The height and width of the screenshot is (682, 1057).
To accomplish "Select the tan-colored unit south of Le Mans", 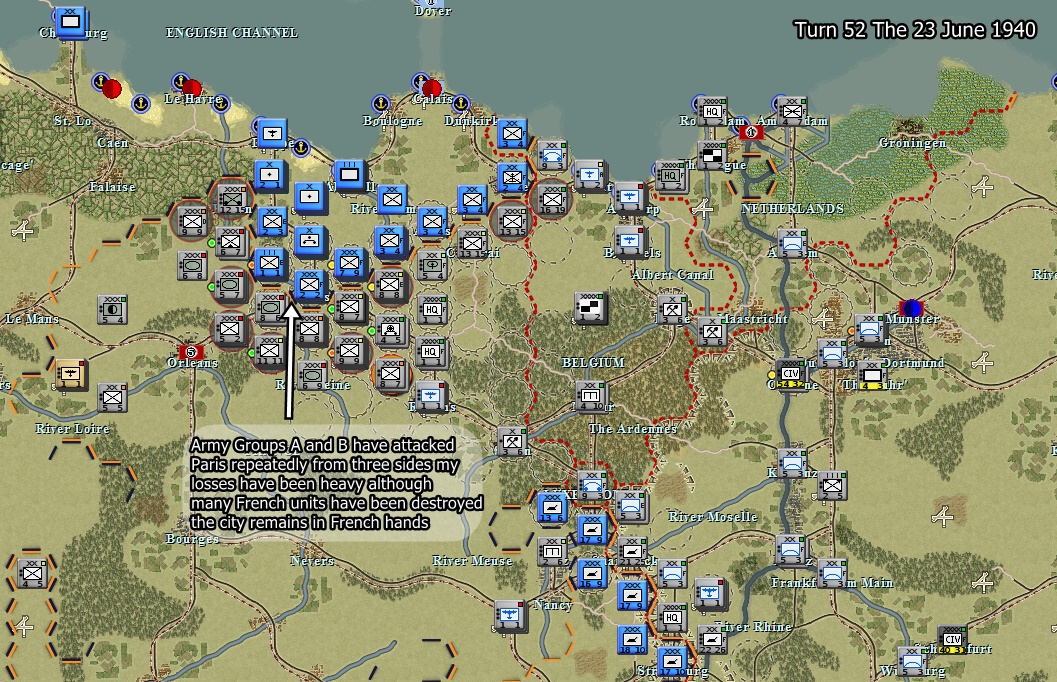I will tap(71, 375).
